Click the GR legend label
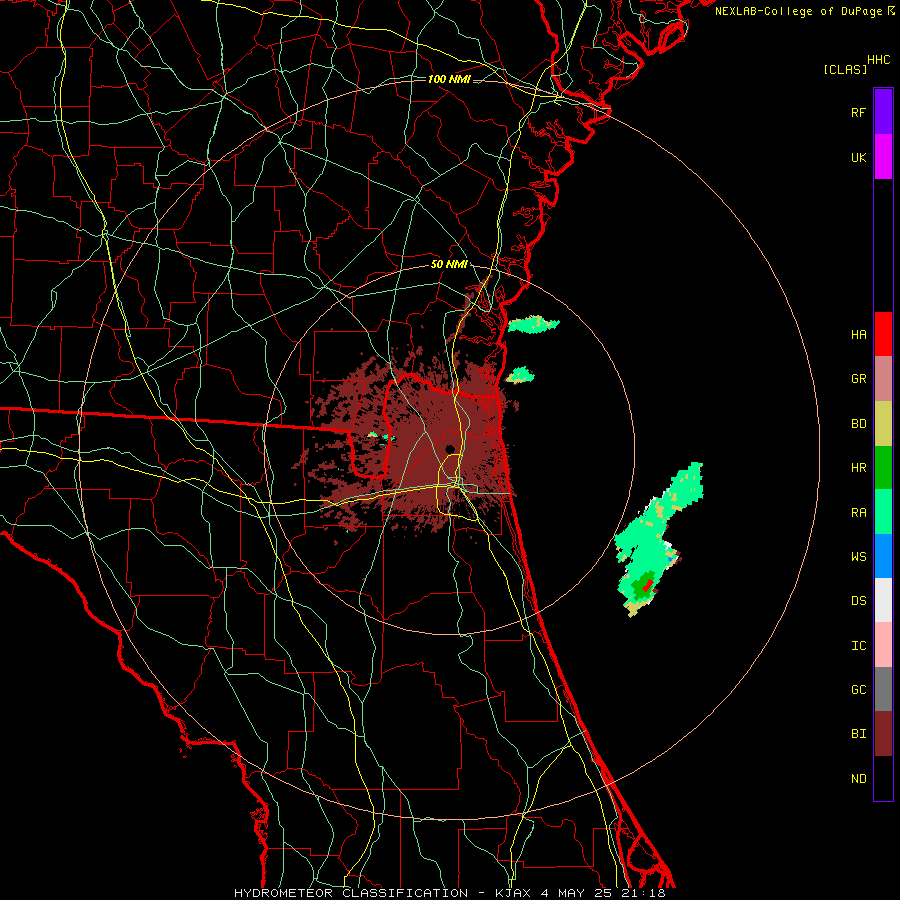The image size is (900, 900). [858, 379]
